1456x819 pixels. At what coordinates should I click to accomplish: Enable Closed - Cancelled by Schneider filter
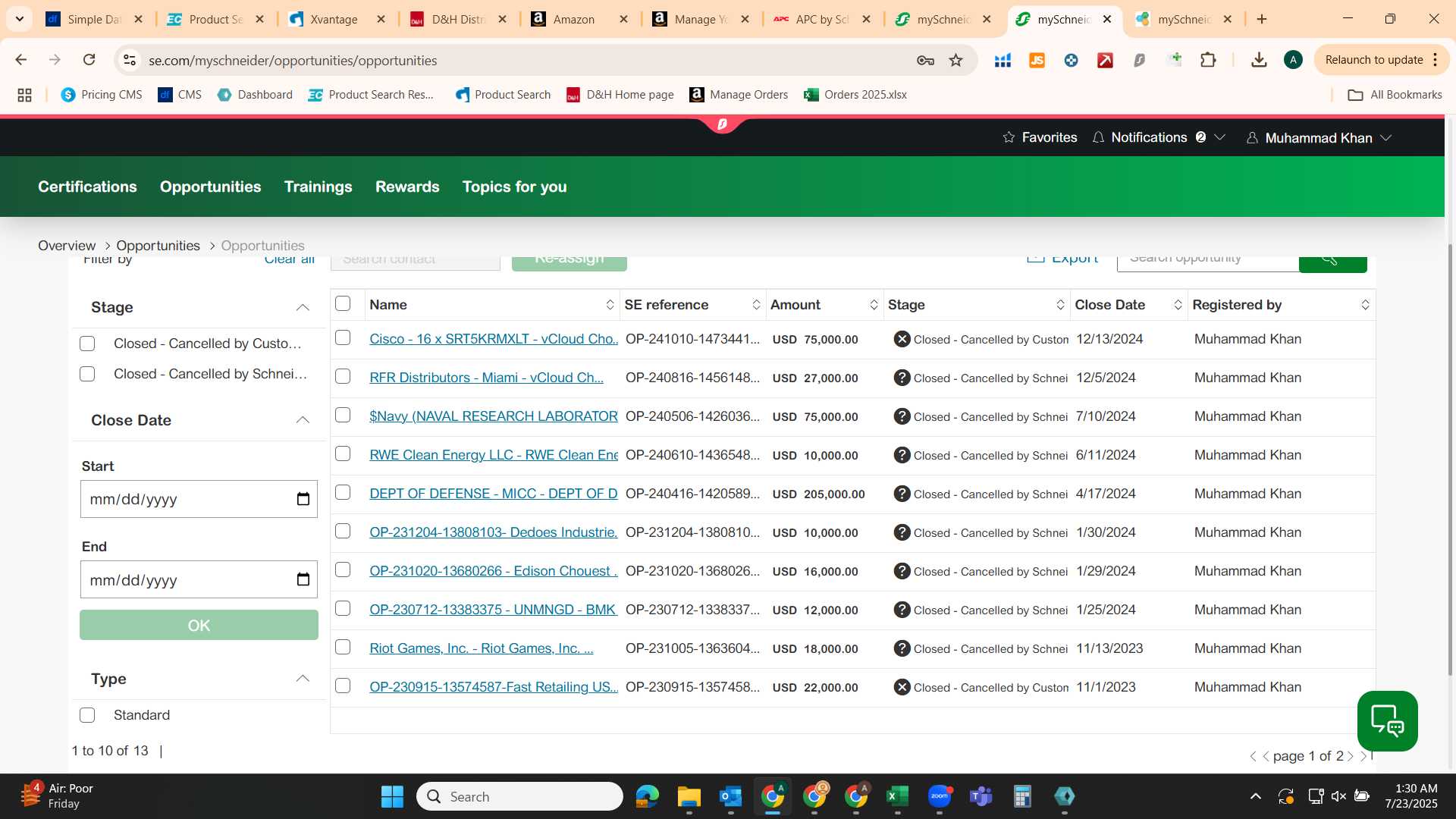pos(87,374)
